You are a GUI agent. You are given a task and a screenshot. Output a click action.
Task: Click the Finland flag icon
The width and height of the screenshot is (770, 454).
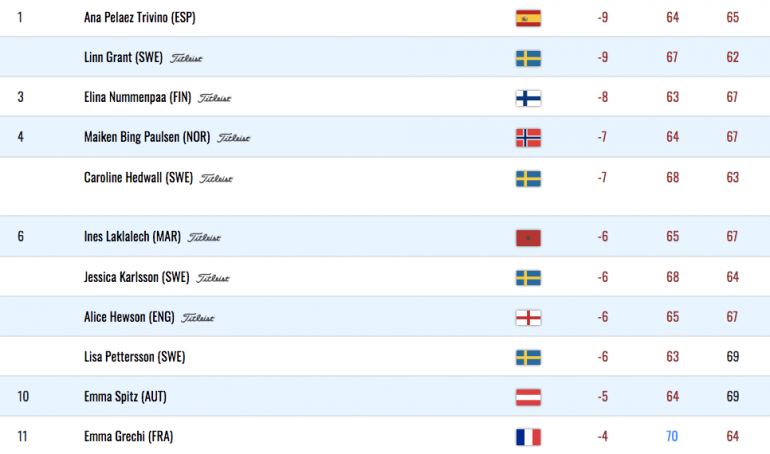click(528, 98)
